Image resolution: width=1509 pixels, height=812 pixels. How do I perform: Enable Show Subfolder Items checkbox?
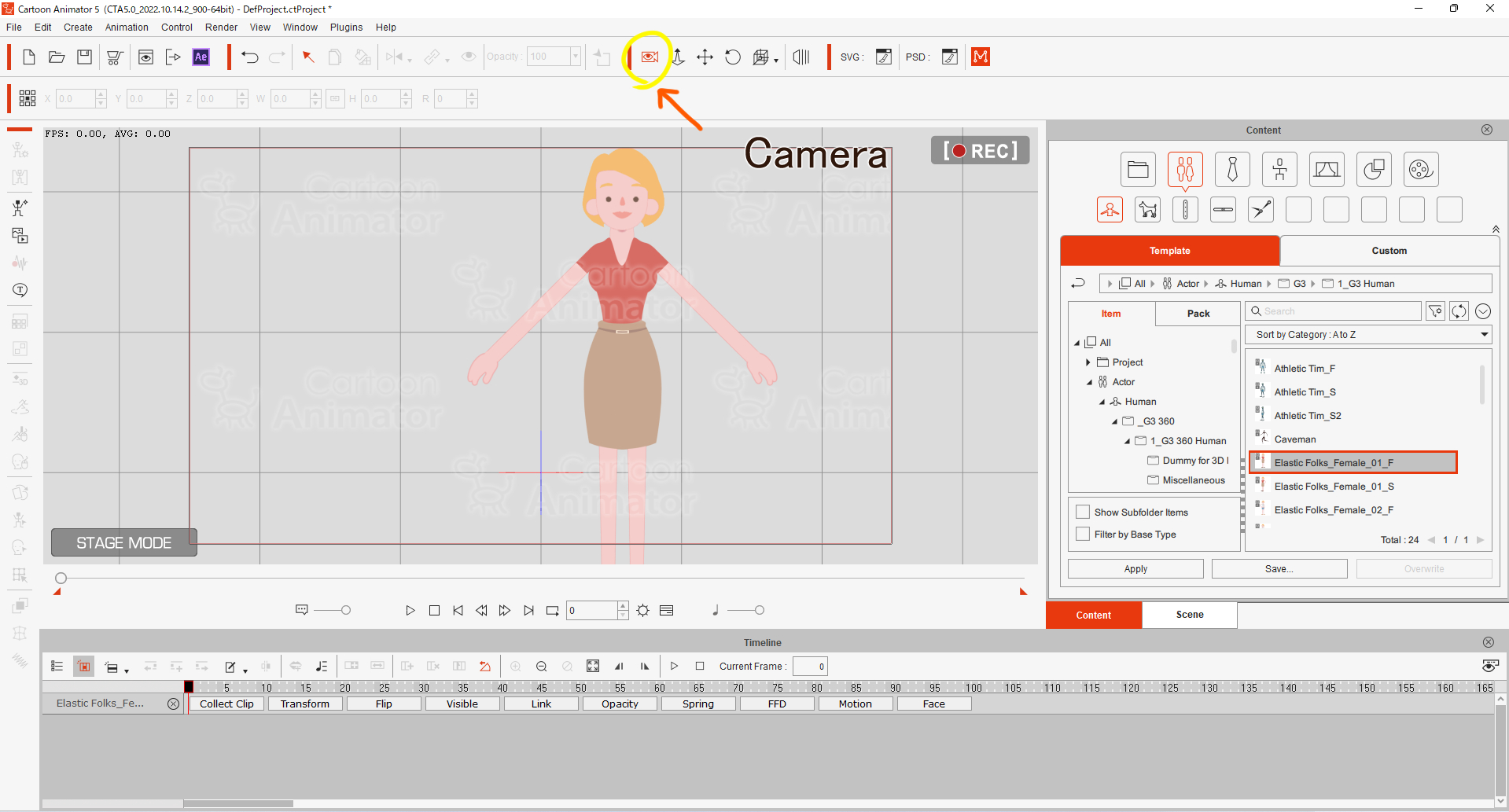pos(1083,512)
